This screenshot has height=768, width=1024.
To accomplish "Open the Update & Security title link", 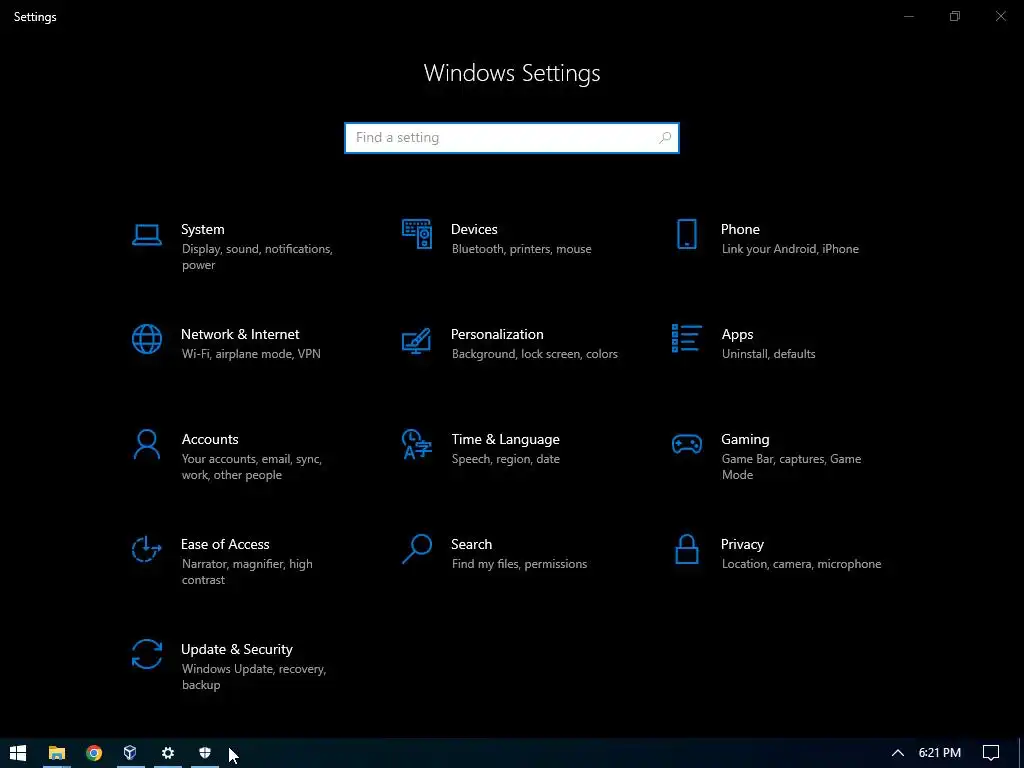I will (236, 649).
